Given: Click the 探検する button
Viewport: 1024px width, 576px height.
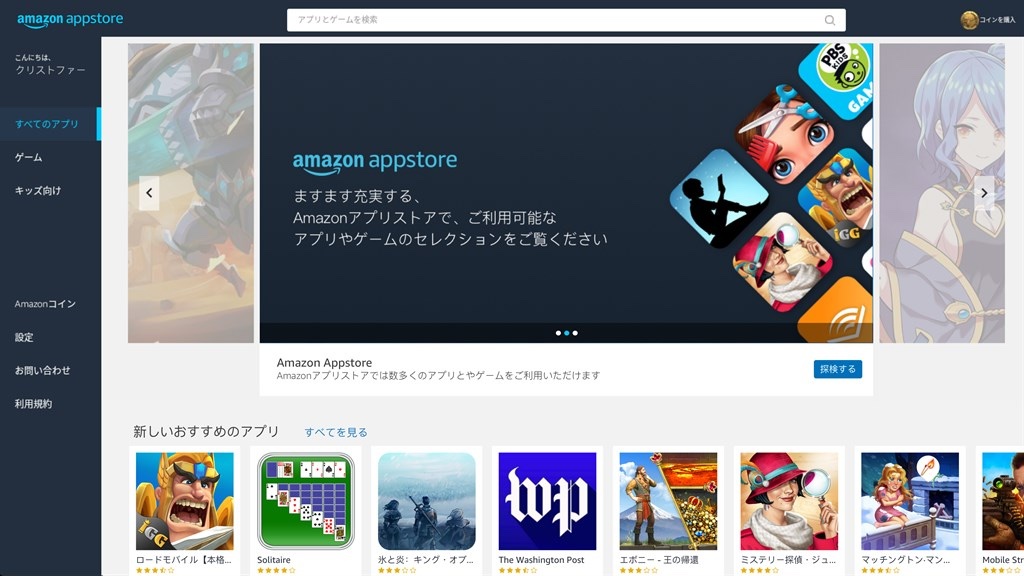Looking at the screenshot, I should [838, 369].
